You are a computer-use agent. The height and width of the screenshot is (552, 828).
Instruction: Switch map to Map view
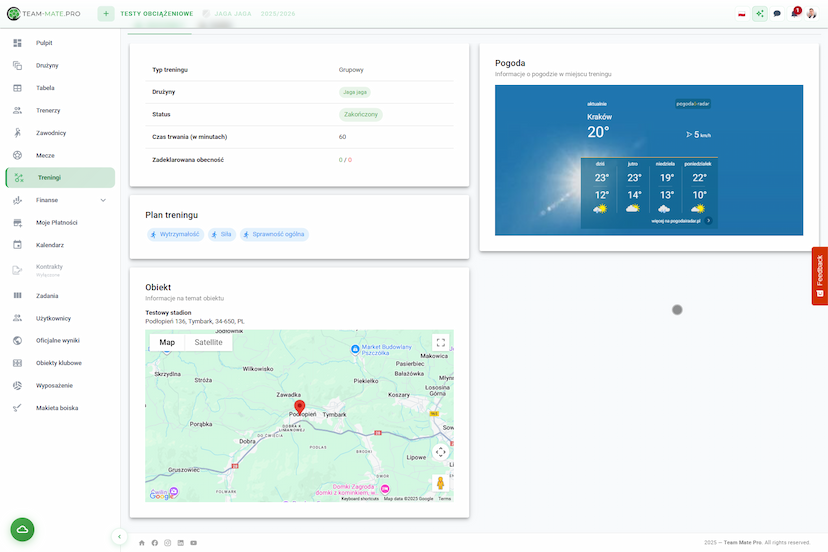(167, 342)
